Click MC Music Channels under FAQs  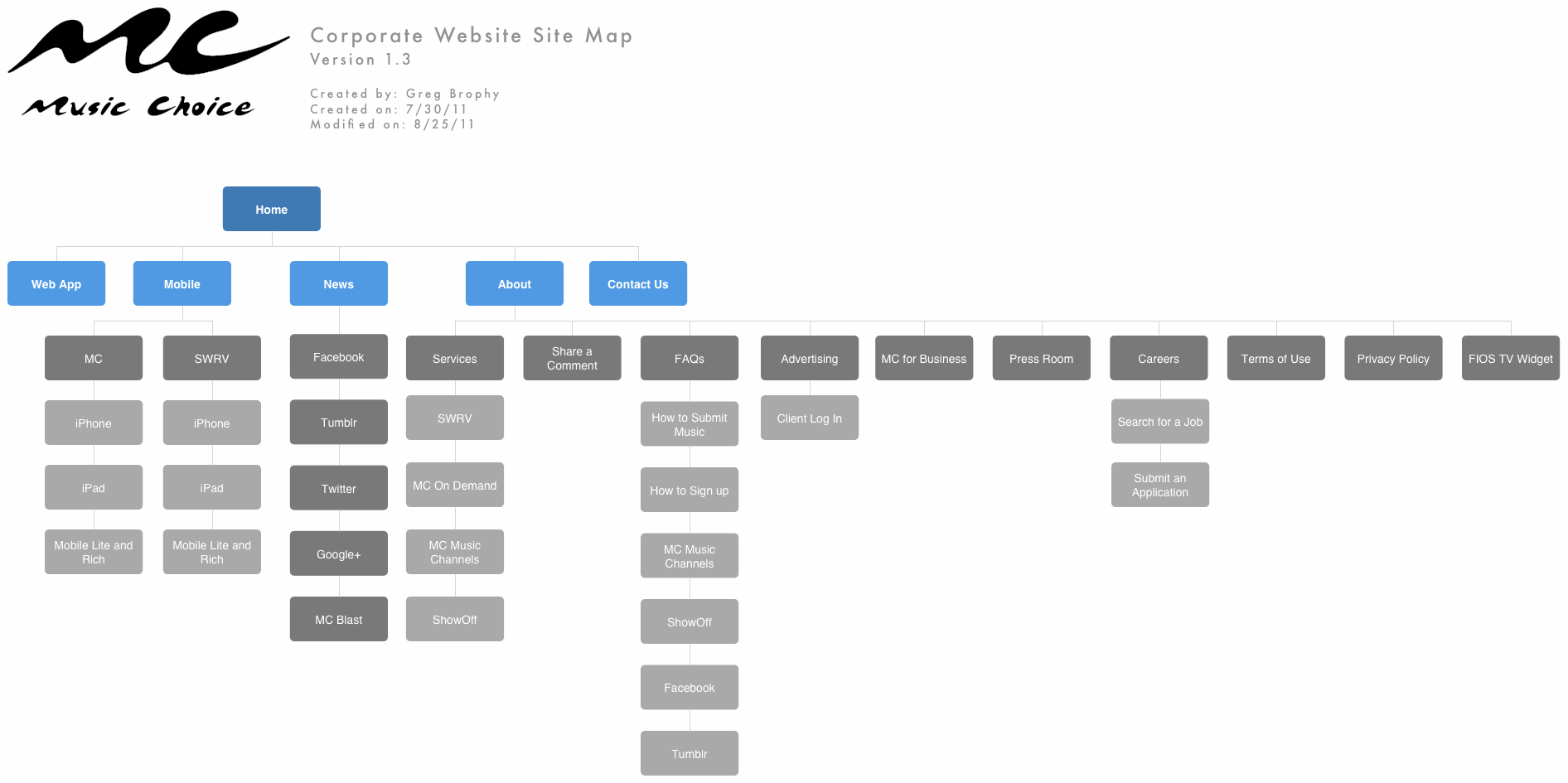[690, 556]
